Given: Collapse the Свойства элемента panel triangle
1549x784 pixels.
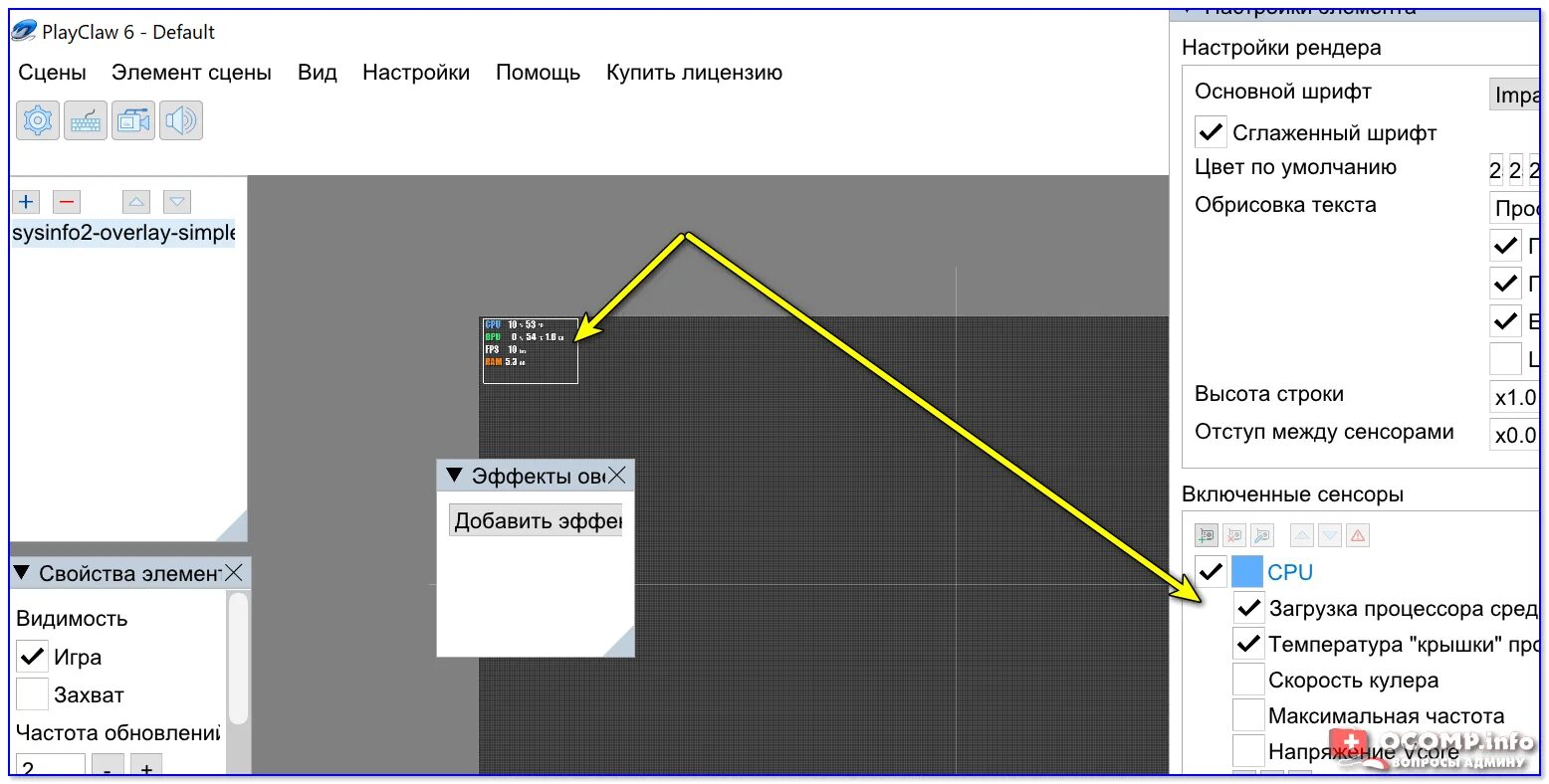Looking at the screenshot, I should coord(22,573).
